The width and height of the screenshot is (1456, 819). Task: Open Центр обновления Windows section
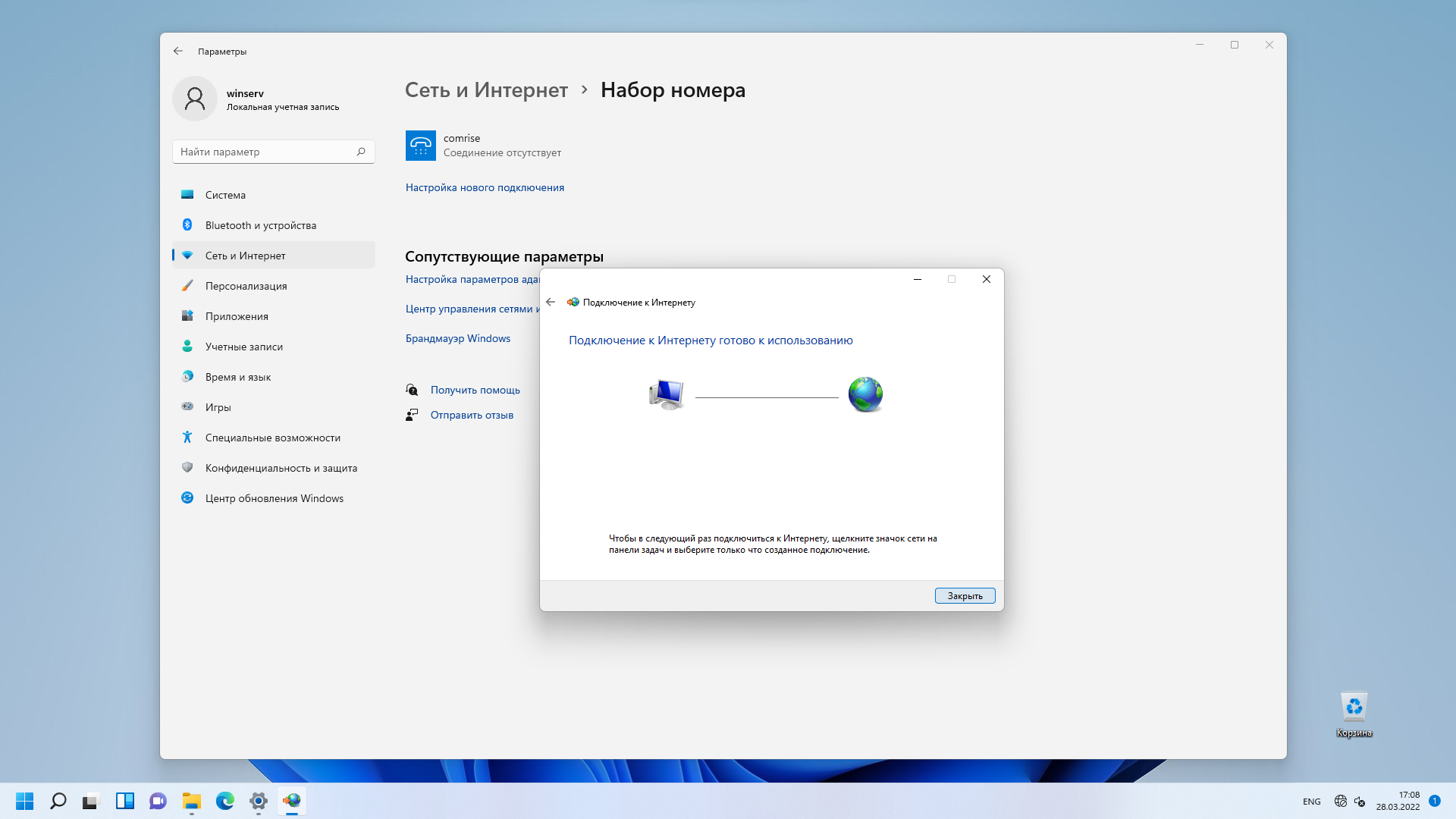coord(274,498)
